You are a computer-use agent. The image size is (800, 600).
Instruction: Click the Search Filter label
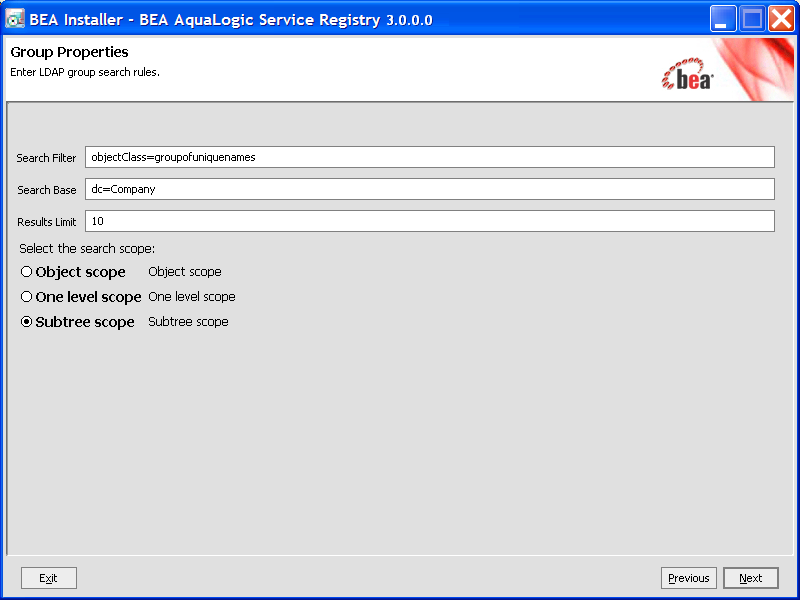[46, 158]
